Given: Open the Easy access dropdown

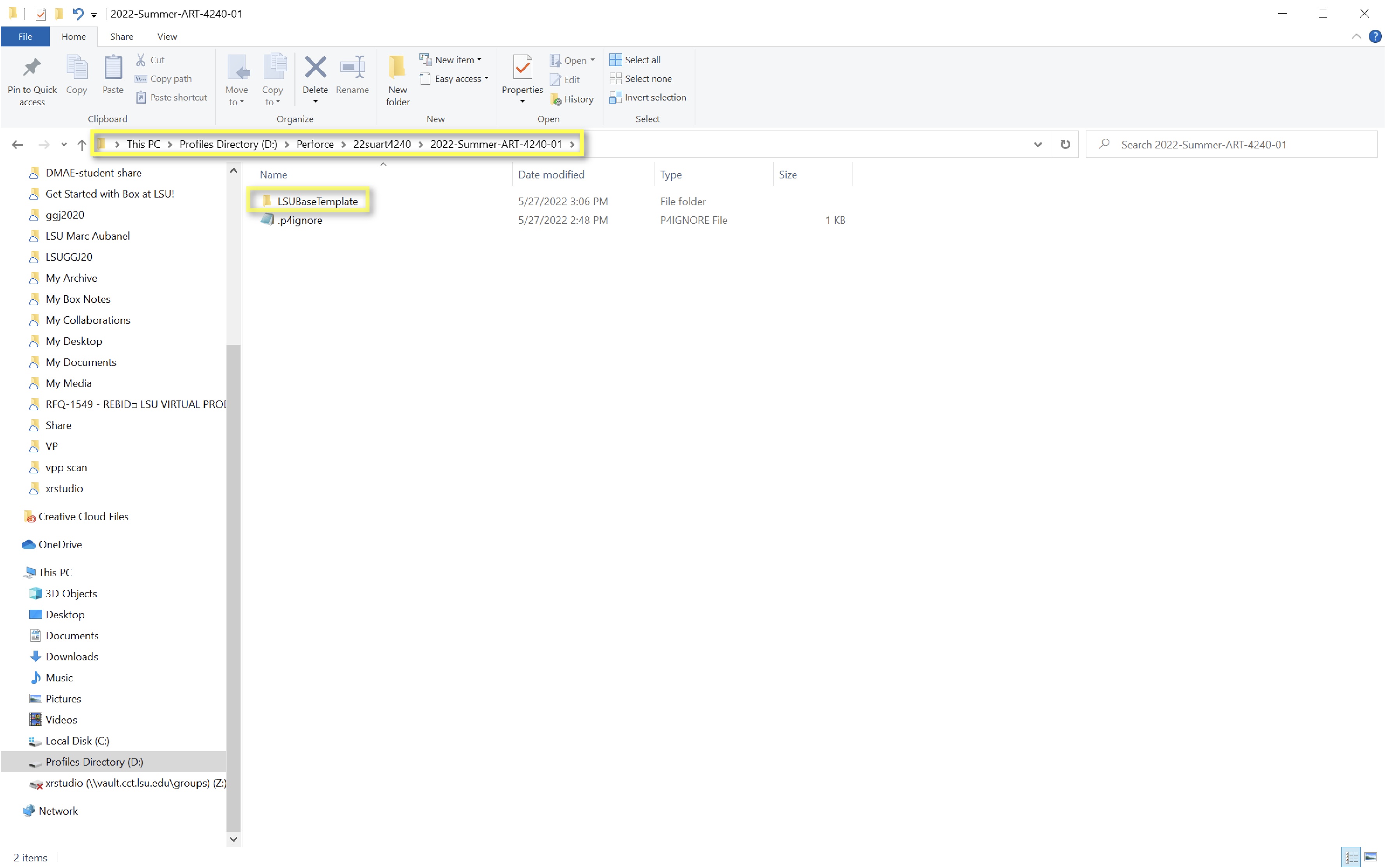Looking at the screenshot, I should [454, 79].
